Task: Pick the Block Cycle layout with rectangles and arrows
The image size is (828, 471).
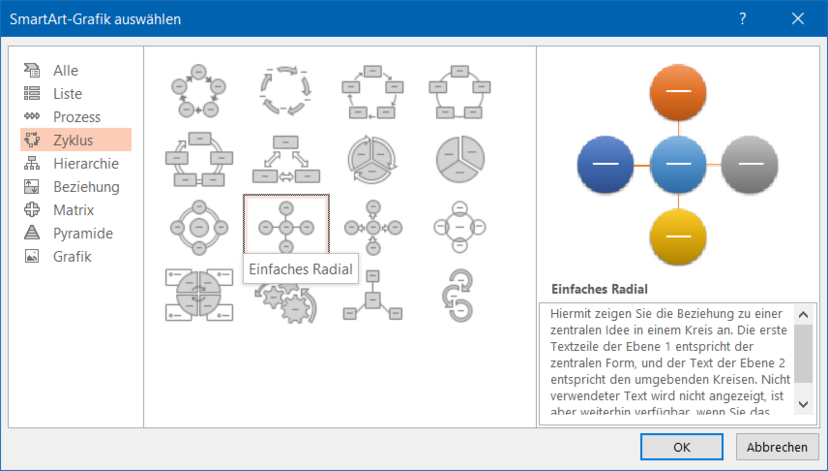Action: (373, 91)
